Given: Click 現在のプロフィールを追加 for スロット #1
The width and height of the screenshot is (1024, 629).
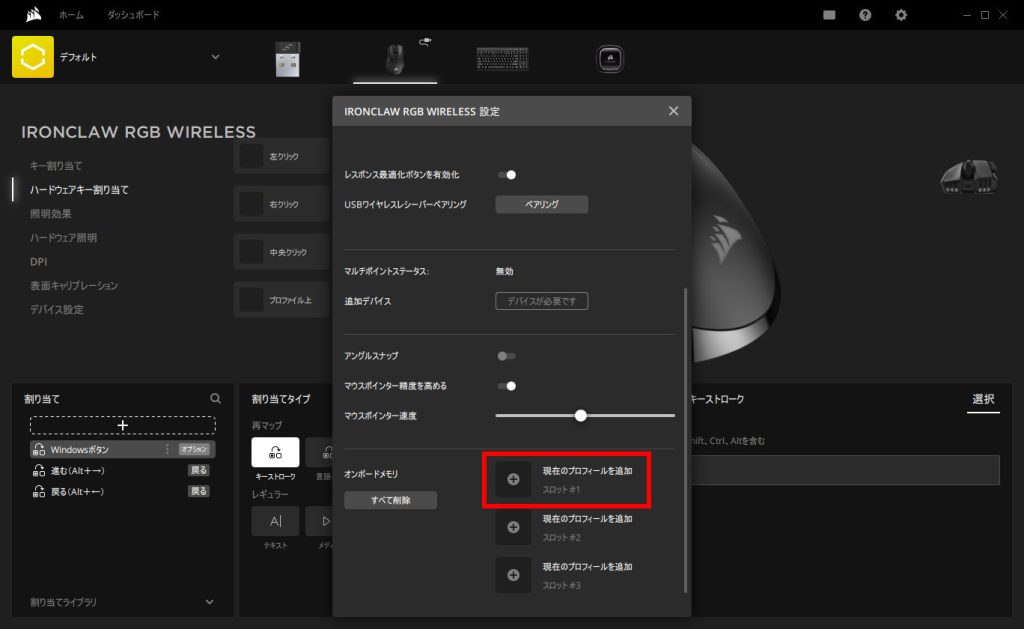Looking at the screenshot, I should [x=587, y=470].
